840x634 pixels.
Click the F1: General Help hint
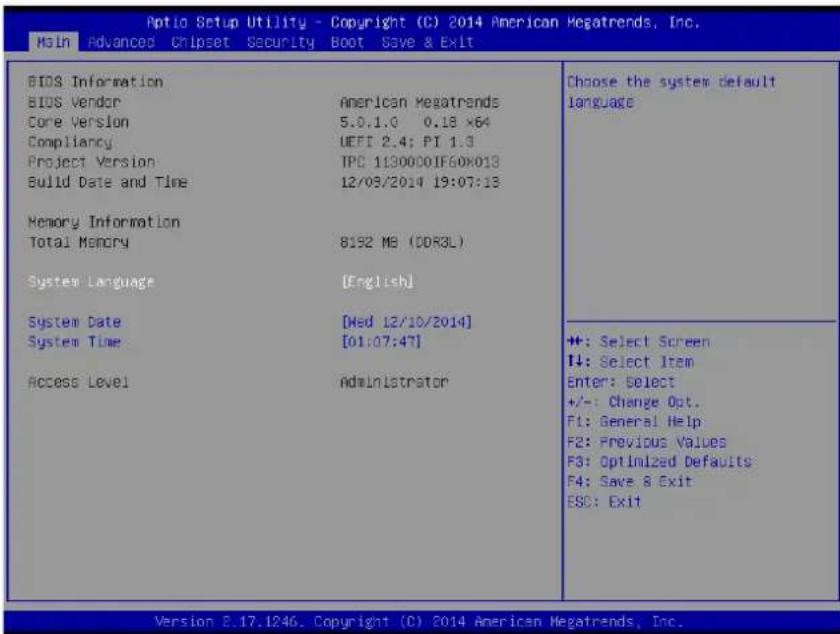[634, 422]
